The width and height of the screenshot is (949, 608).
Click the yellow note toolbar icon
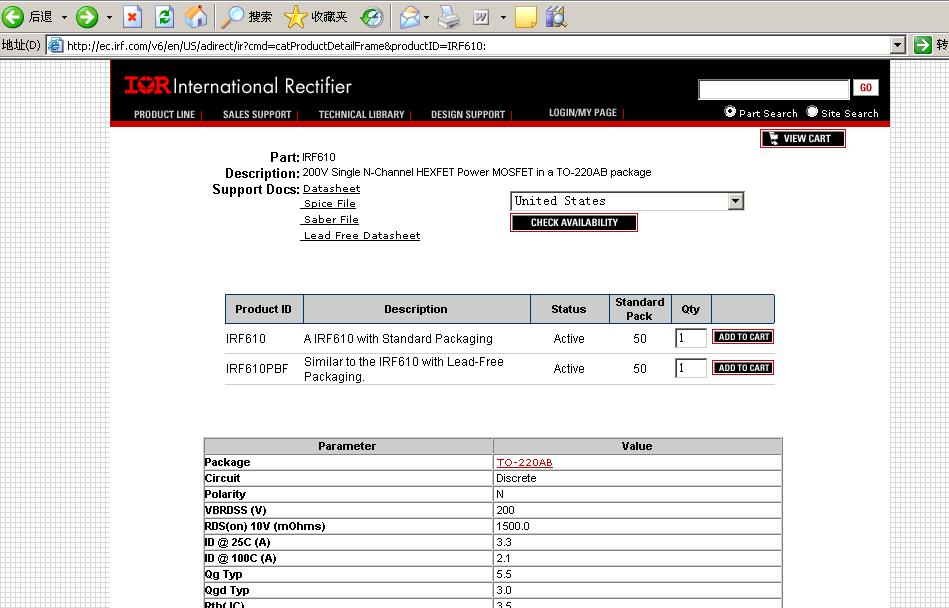(x=525, y=16)
